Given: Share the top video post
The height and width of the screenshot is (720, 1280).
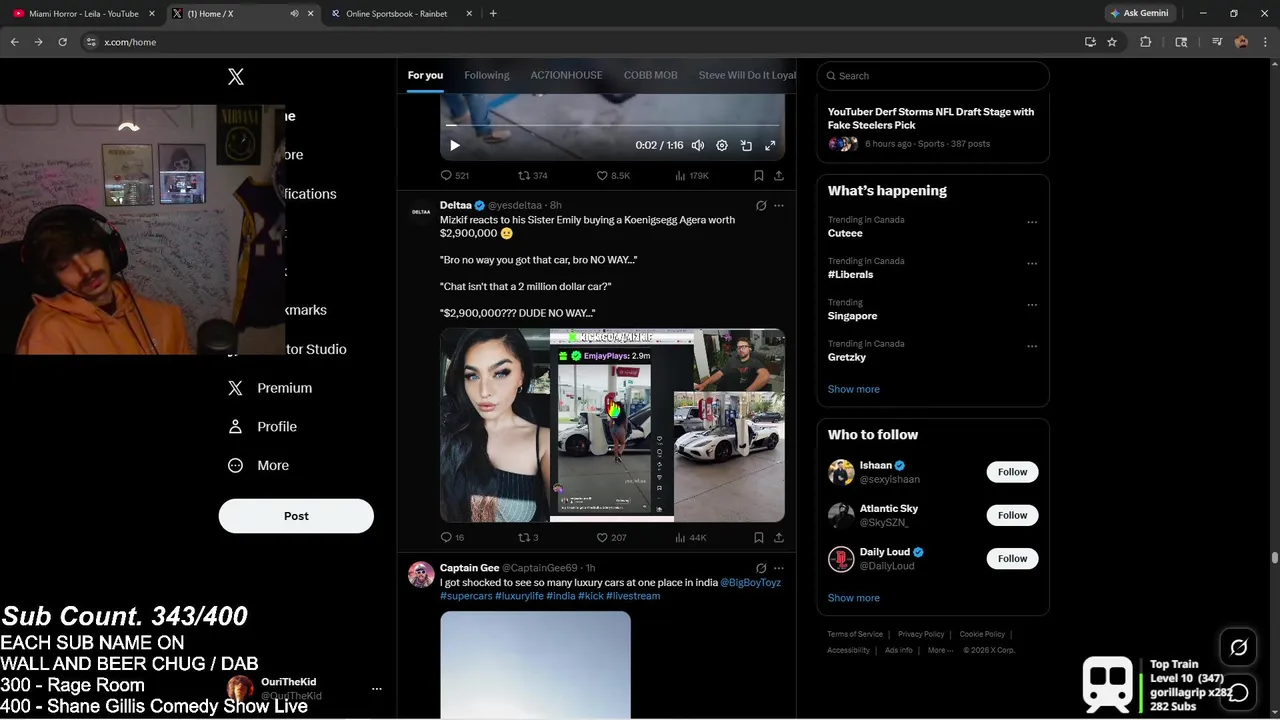Looking at the screenshot, I should tap(779, 175).
